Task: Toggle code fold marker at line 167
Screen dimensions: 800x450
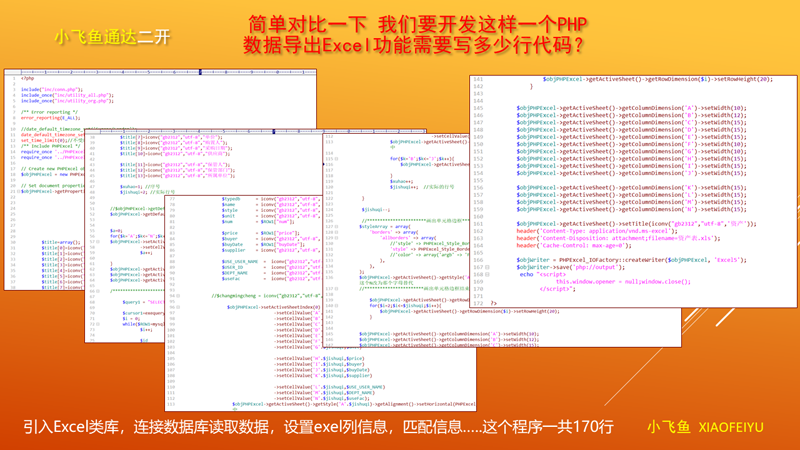Action: coord(487,267)
